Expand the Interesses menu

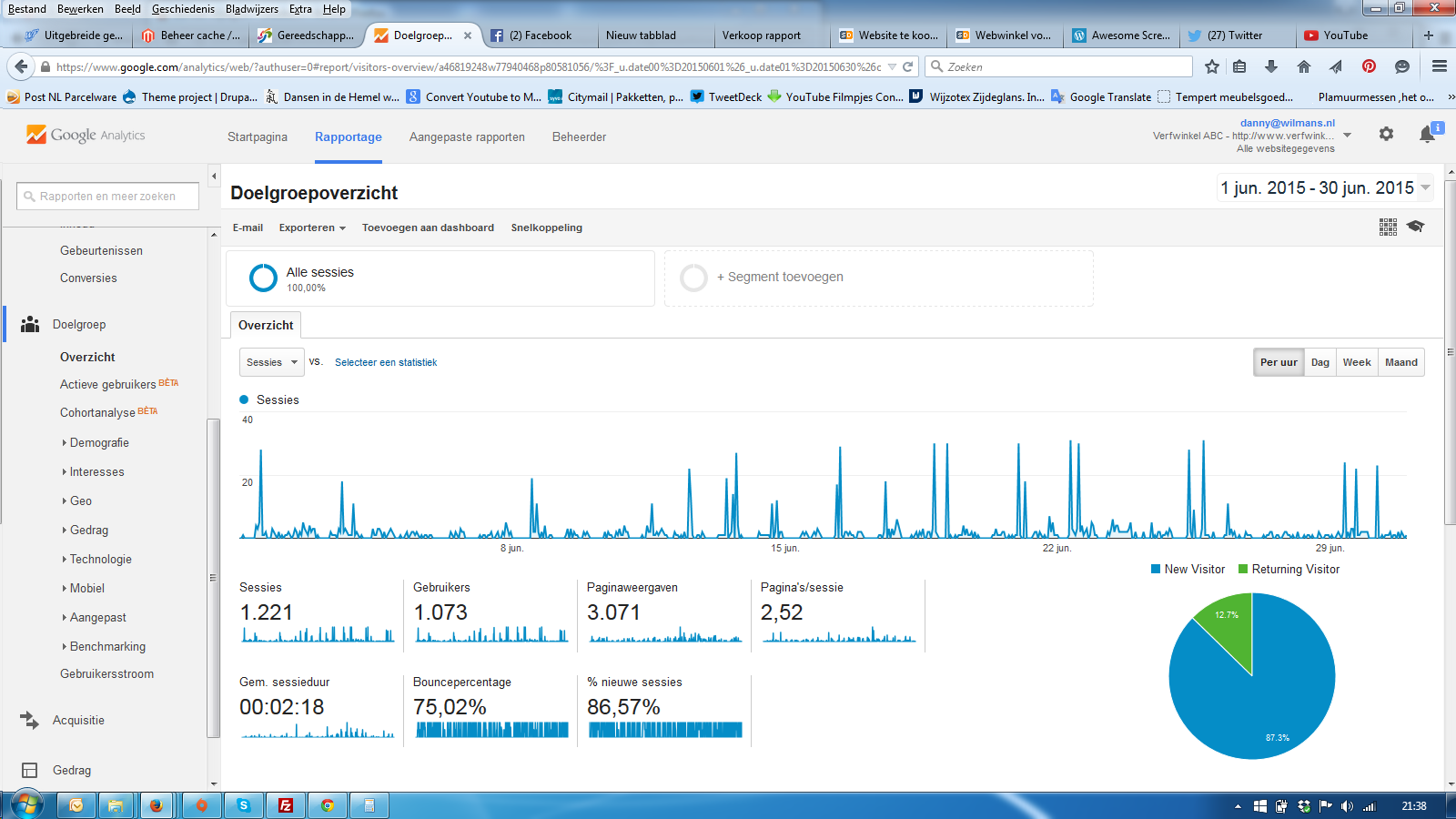coord(96,471)
